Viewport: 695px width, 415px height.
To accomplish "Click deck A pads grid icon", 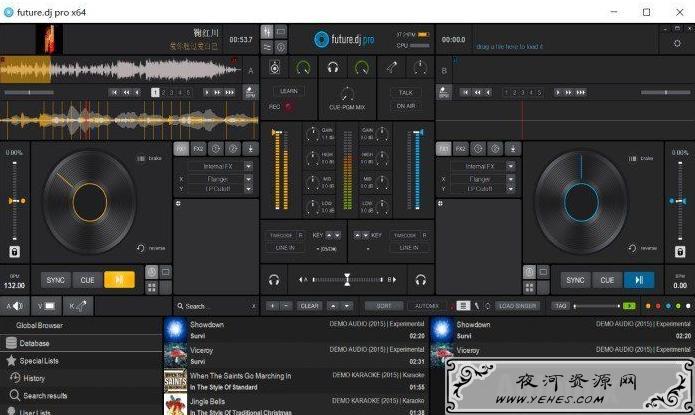I will pos(152,288).
